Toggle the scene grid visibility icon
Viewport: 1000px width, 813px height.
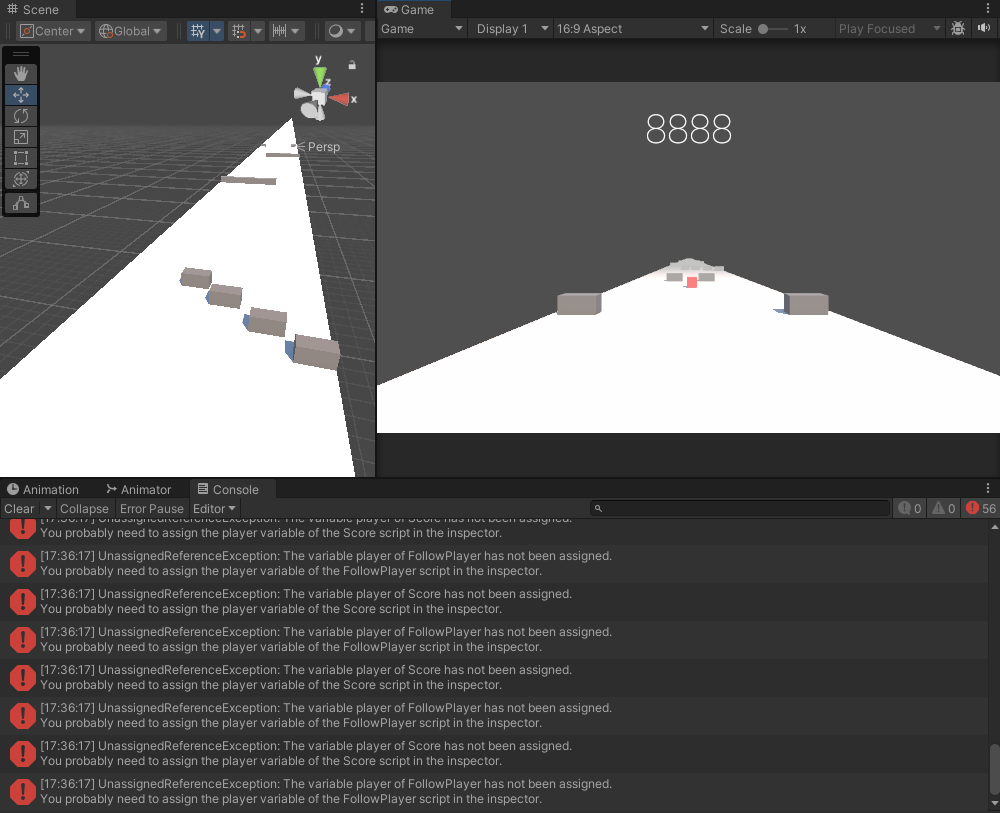click(x=198, y=31)
